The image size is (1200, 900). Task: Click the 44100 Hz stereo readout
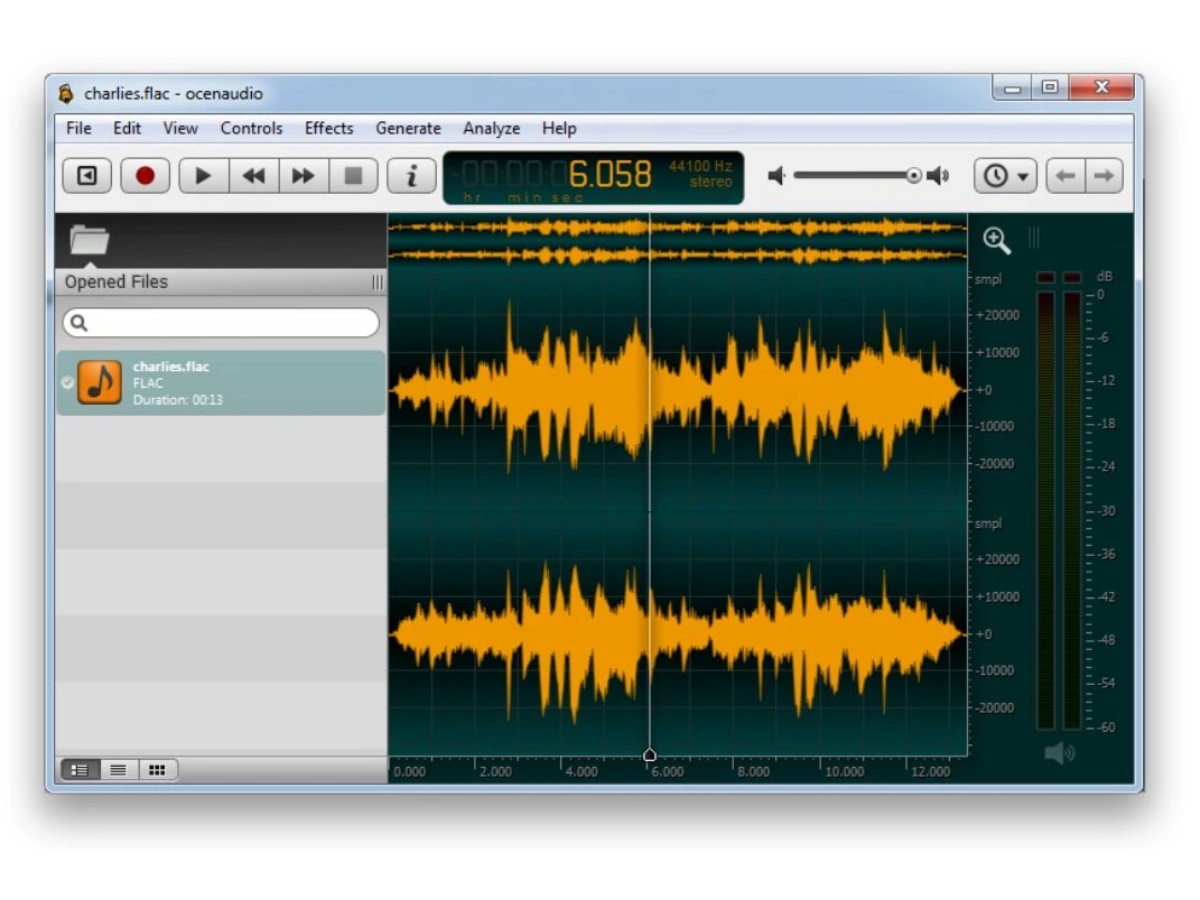click(700, 174)
